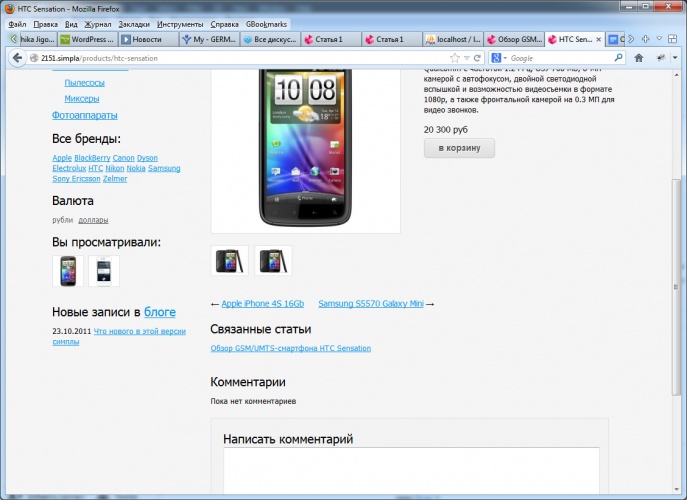Image resolution: width=687 pixels, height=500 pixels.
Task: Click the site identity globe icon
Action: 34,58
